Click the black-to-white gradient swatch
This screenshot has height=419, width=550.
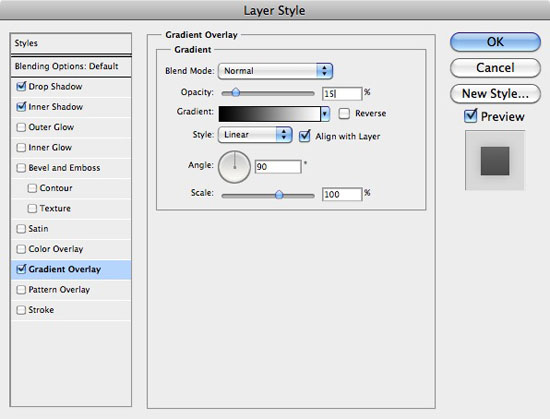(269, 114)
